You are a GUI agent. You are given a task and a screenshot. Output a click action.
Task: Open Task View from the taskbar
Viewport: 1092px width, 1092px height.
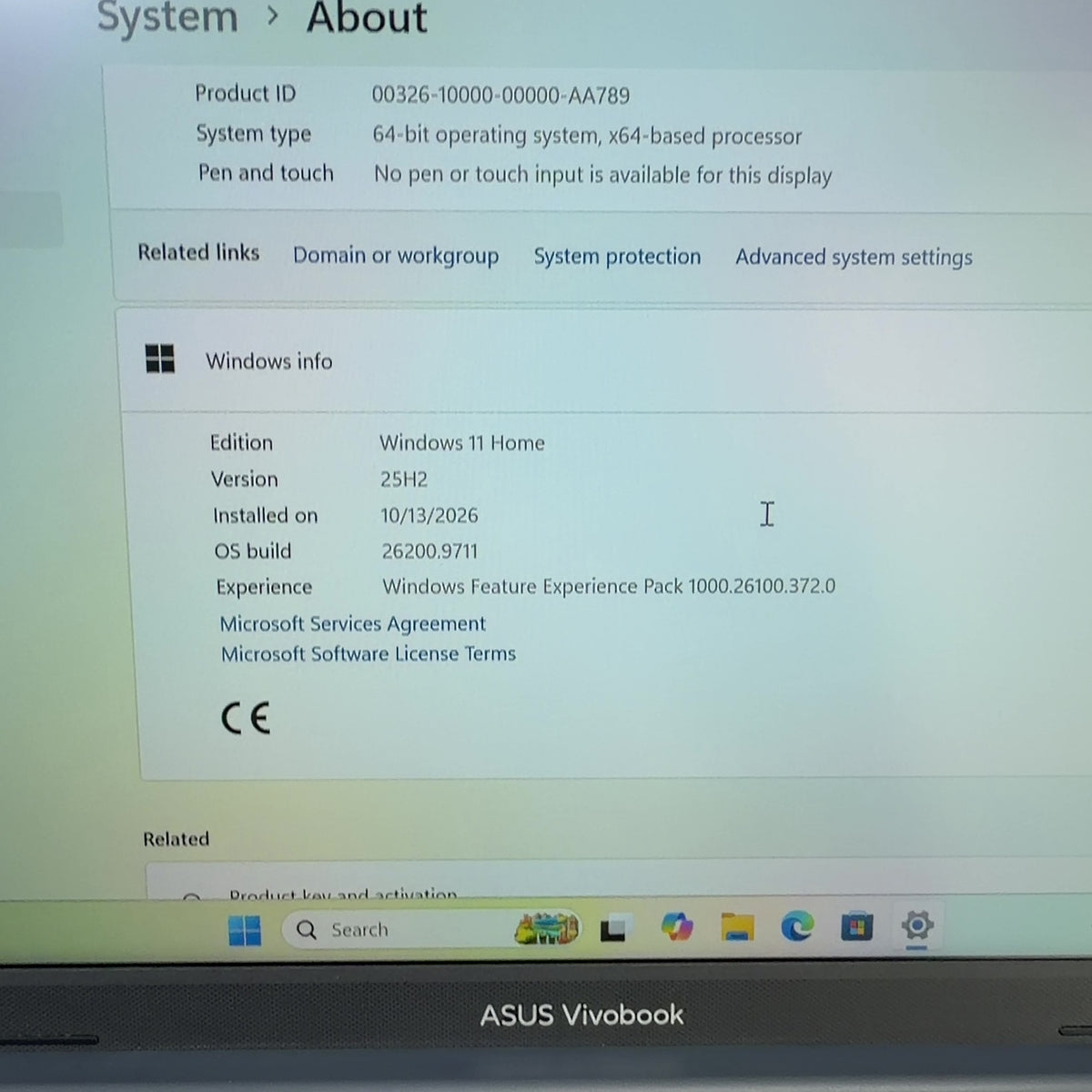tap(613, 928)
